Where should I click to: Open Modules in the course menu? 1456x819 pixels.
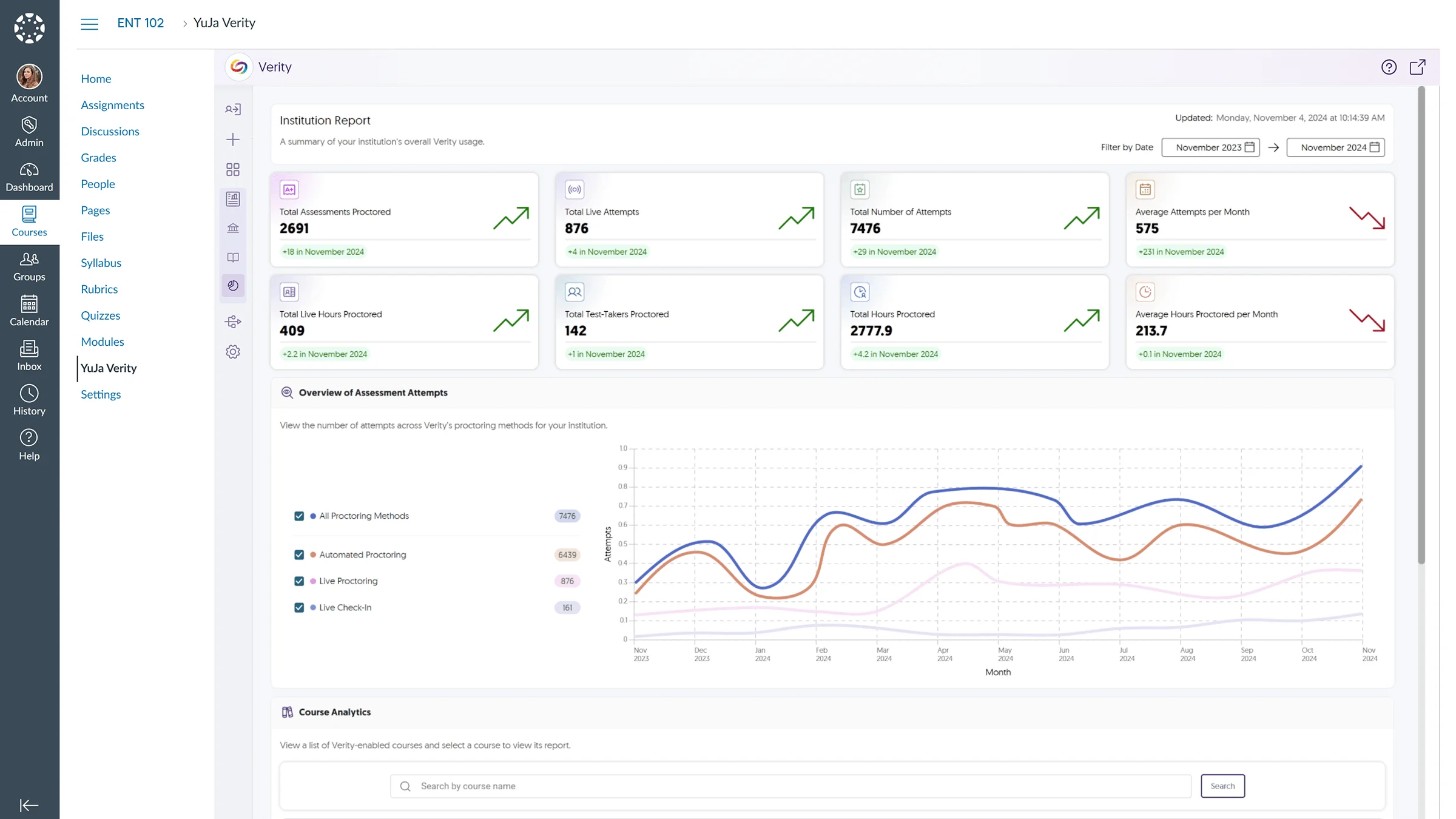click(x=102, y=342)
